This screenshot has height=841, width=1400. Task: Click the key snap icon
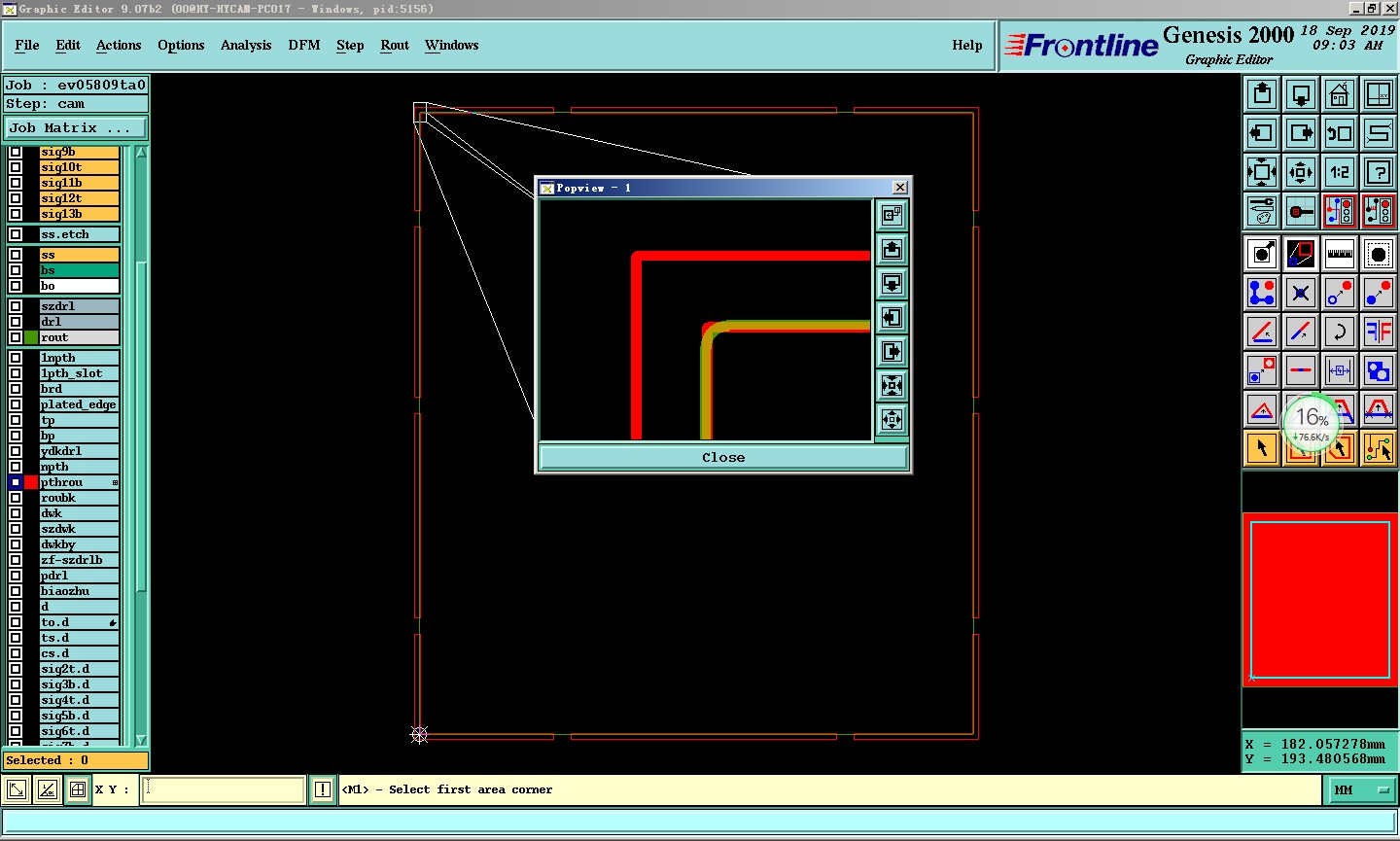[x=1301, y=211]
